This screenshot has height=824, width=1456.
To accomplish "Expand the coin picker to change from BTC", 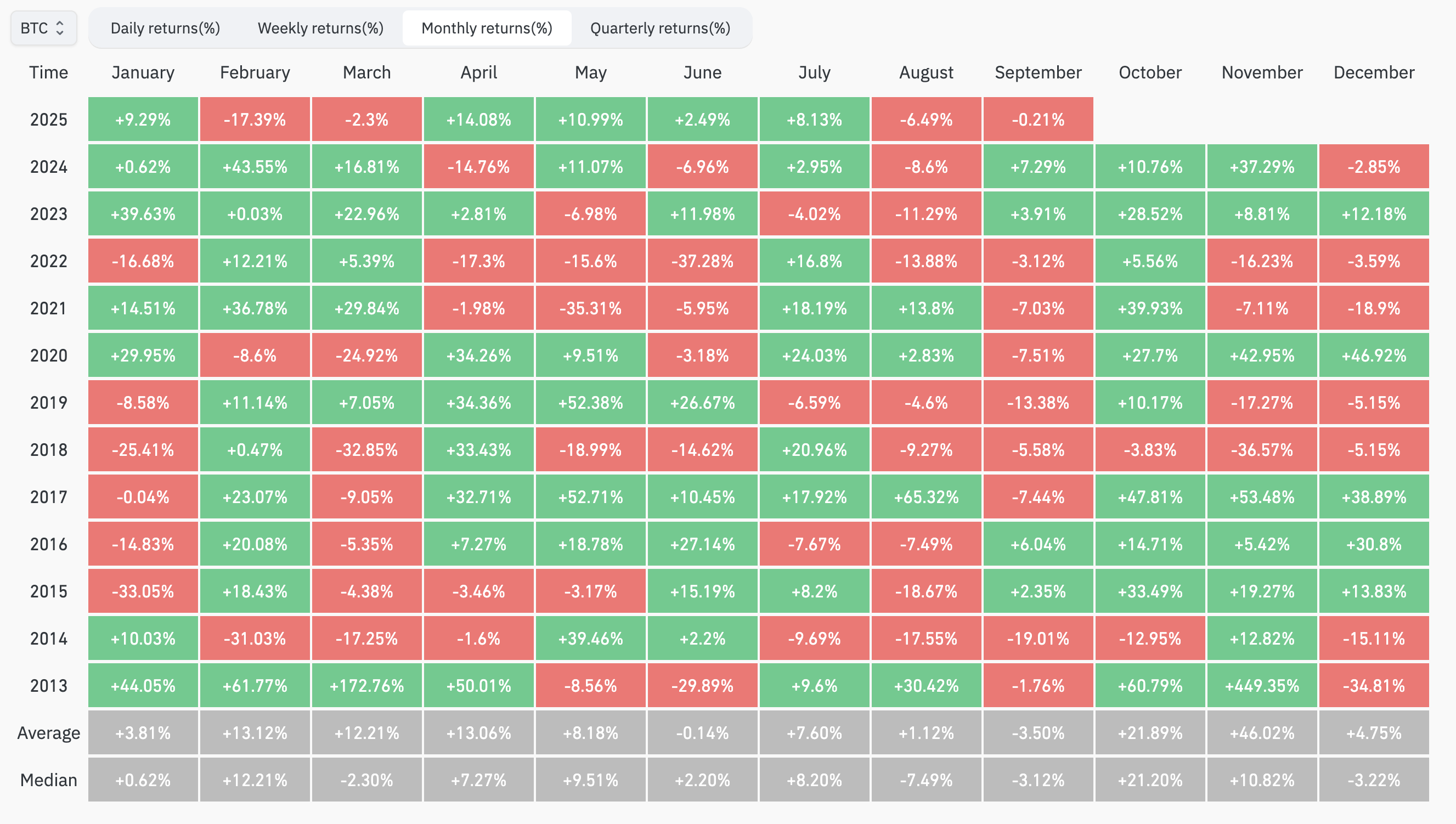I will coord(42,27).
